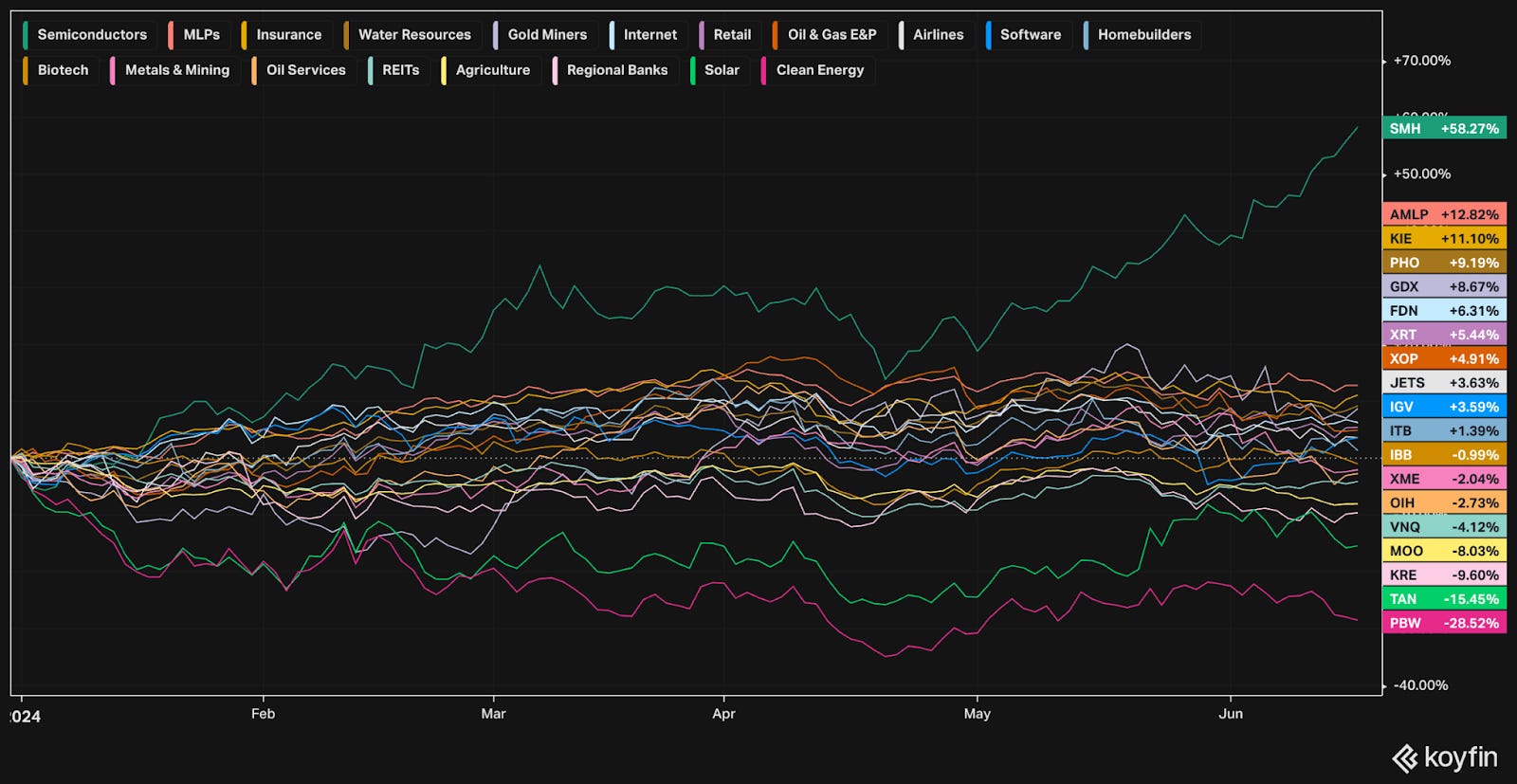
Task: Click the Jun marker on the time axis
Action: (1231, 714)
